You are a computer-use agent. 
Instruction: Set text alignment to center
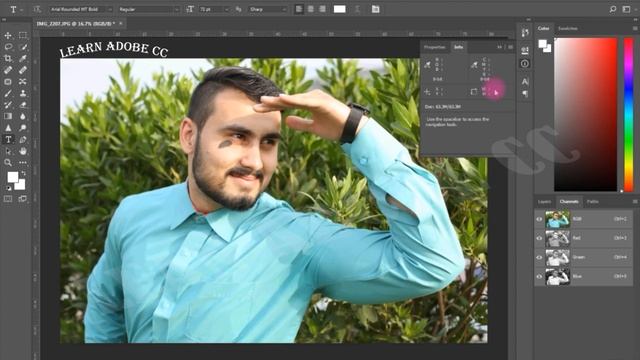coord(311,9)
